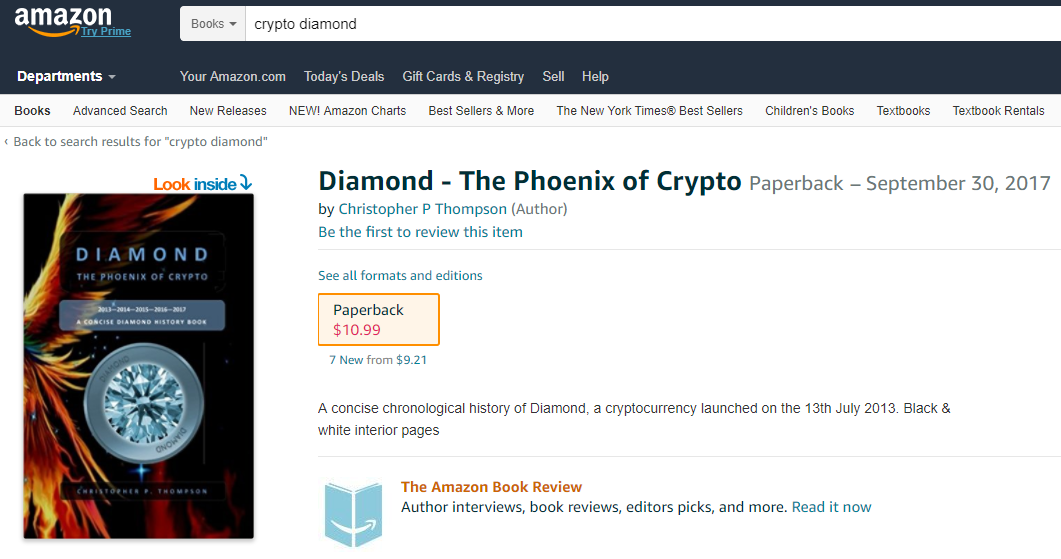Select NEW! Amazon Charts tab
The width and height of the screenshot is (1061, 559).
click(x=347, y=110)
